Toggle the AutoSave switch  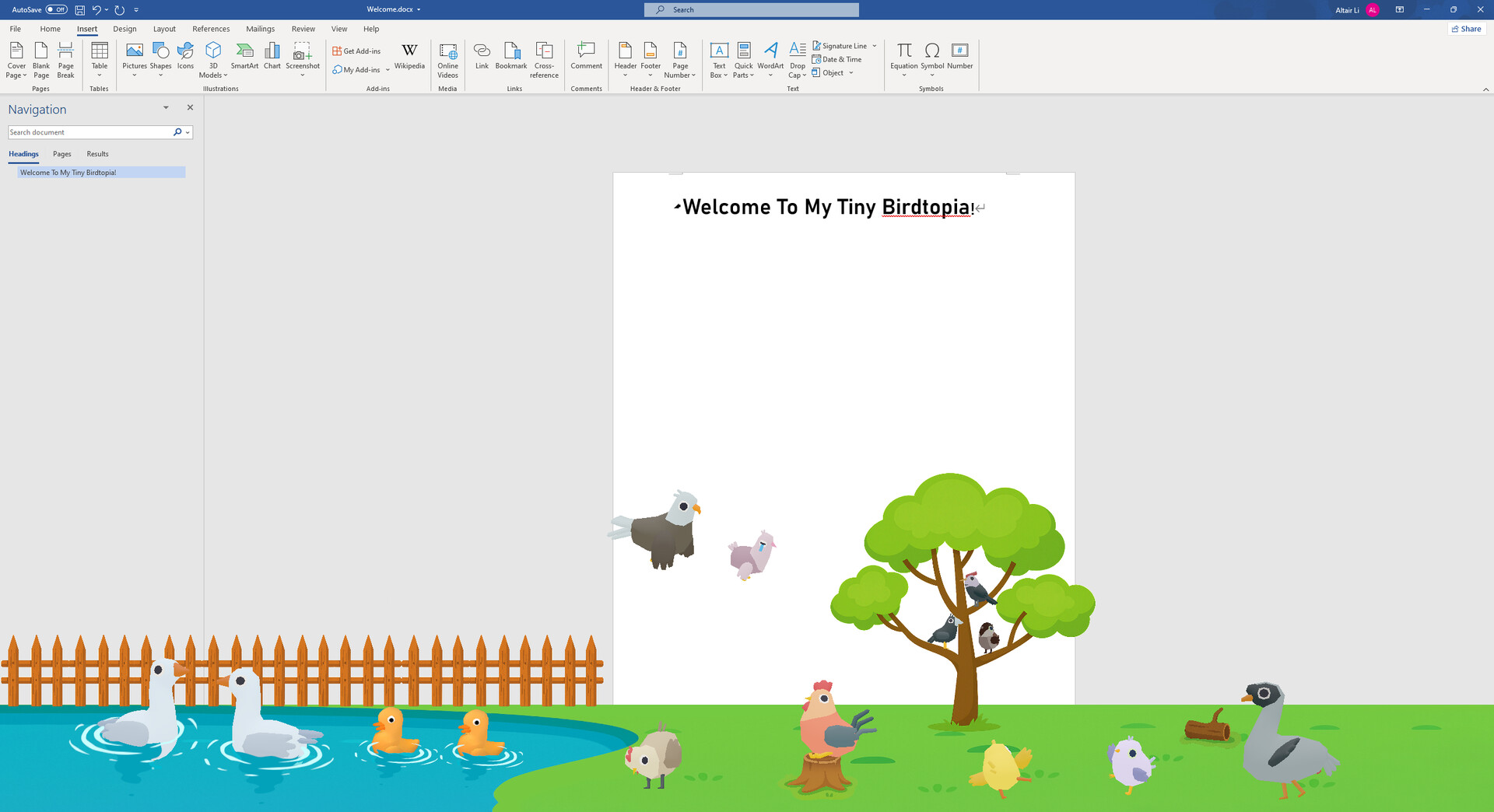56,9
